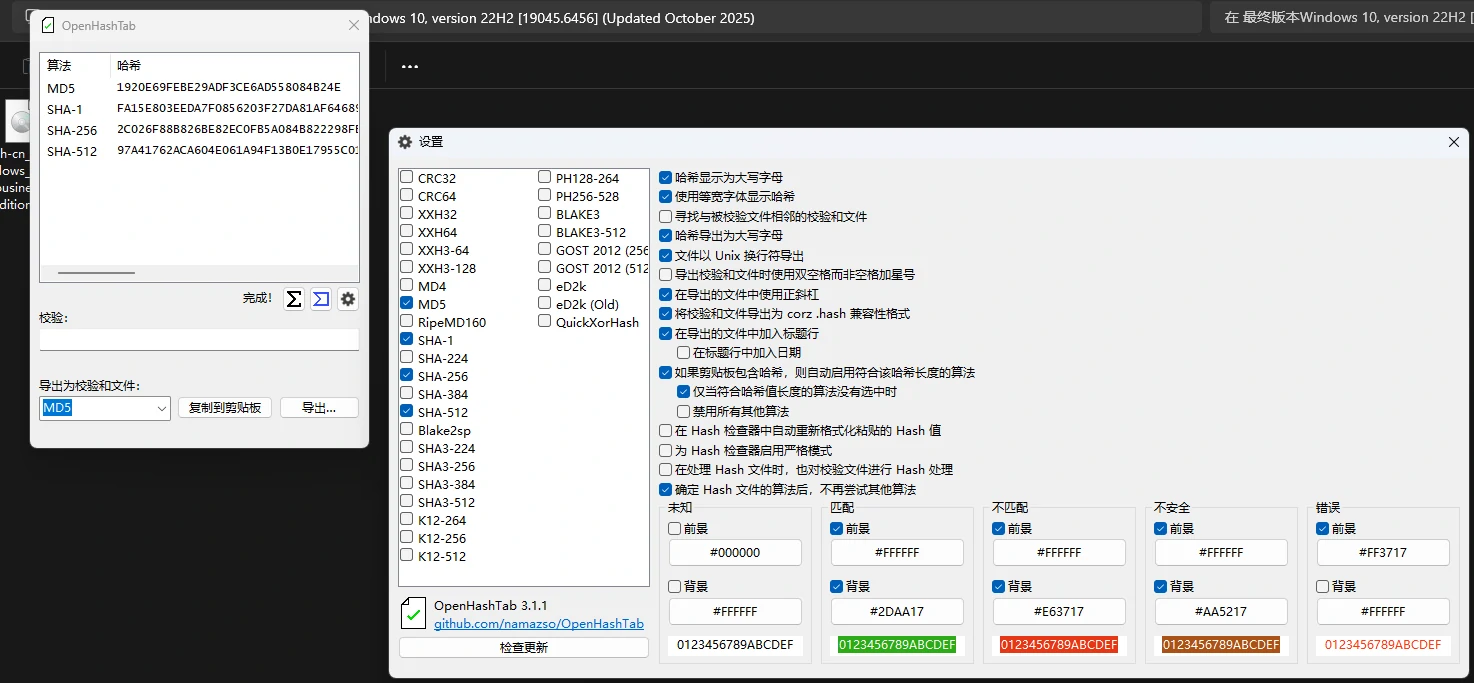Enable the BLAKE3 algorithm checkbox
This screenshot has width=1474, height=683.
545,214
